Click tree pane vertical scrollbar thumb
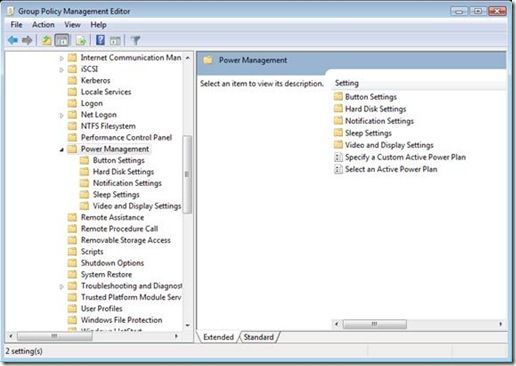Image resolution: width=516 pixels, height=366 pixels. coord(187,174)
